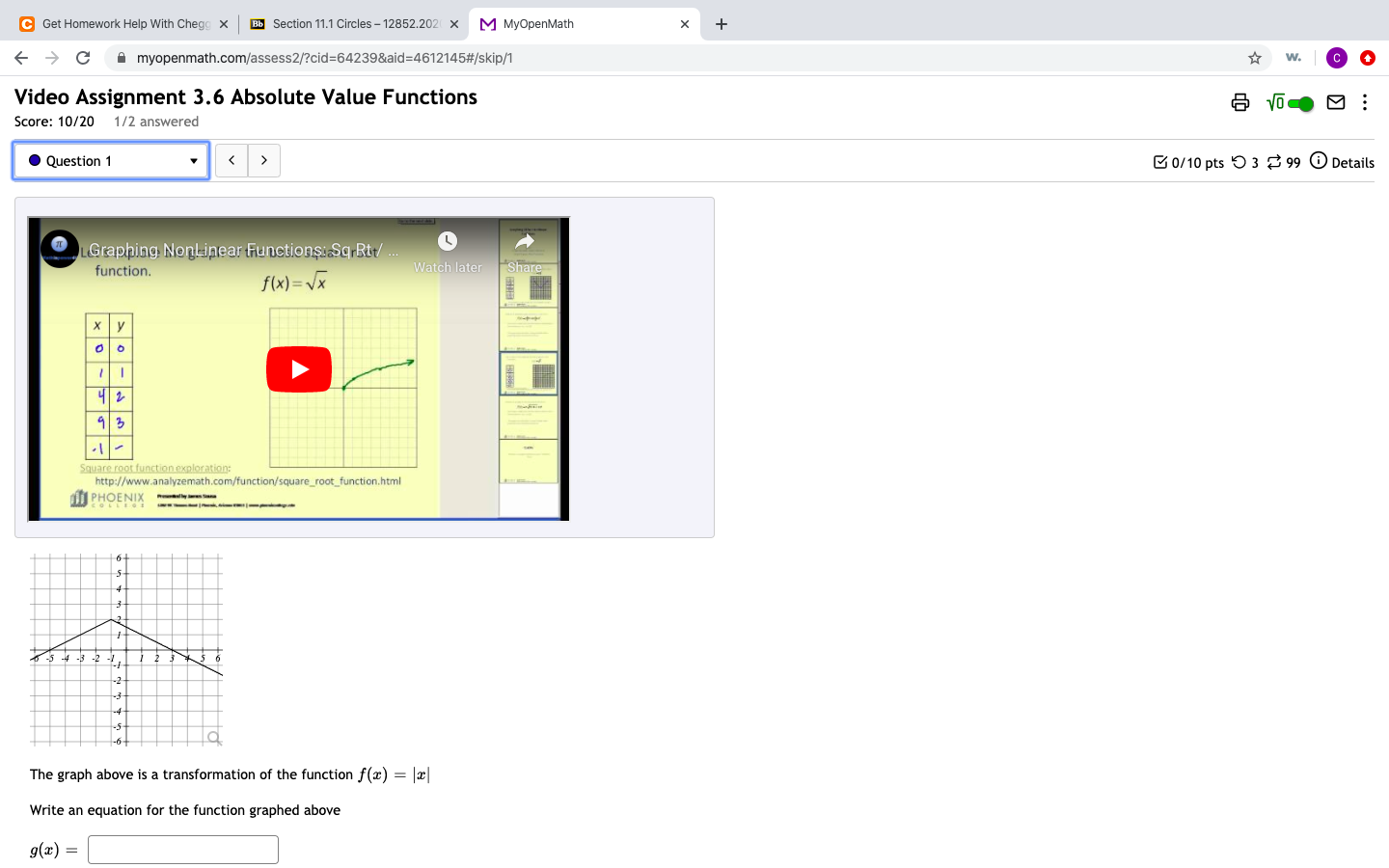This screenshot has width=1389, height=868.
Task: Click the browser forward arrow
Action: coord(52,58)
